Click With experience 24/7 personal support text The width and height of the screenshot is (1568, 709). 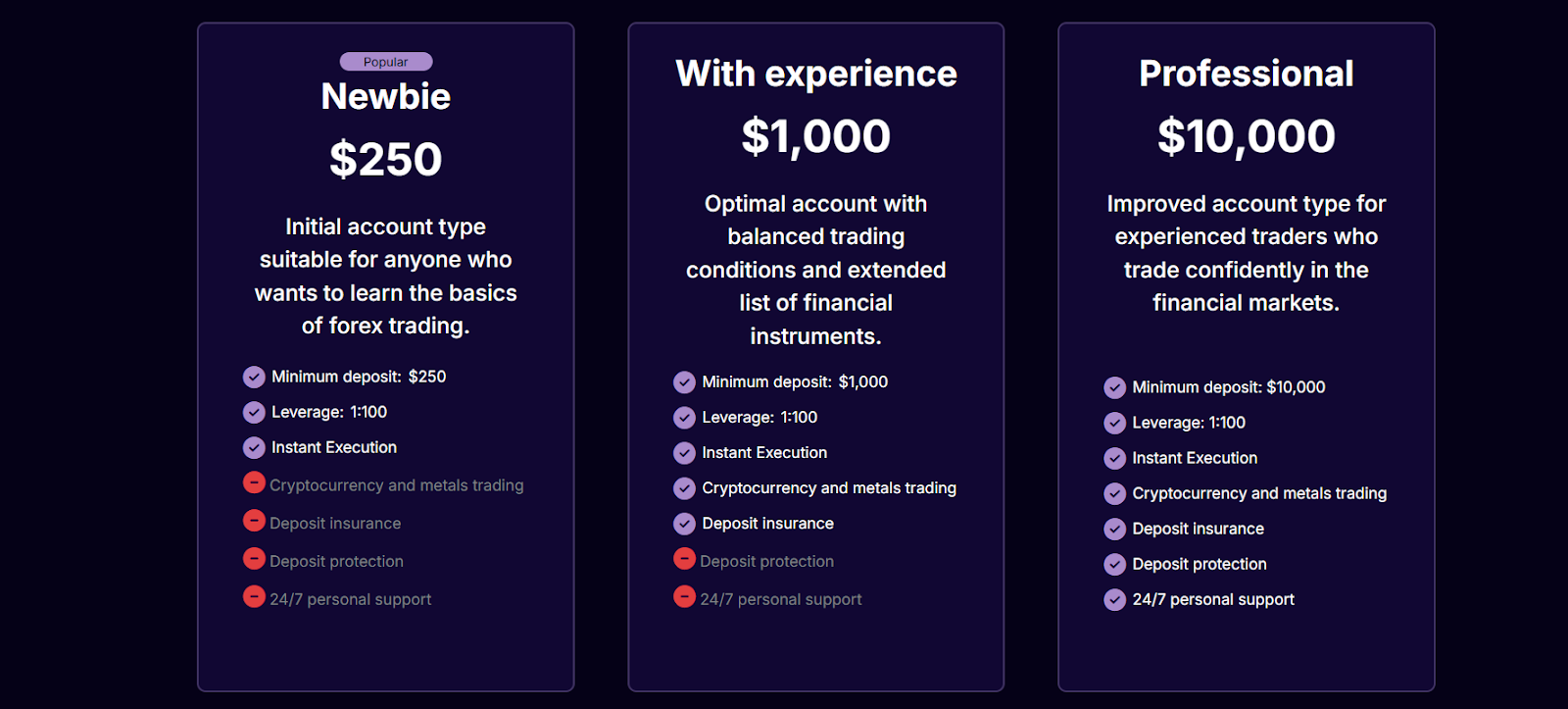780,599
